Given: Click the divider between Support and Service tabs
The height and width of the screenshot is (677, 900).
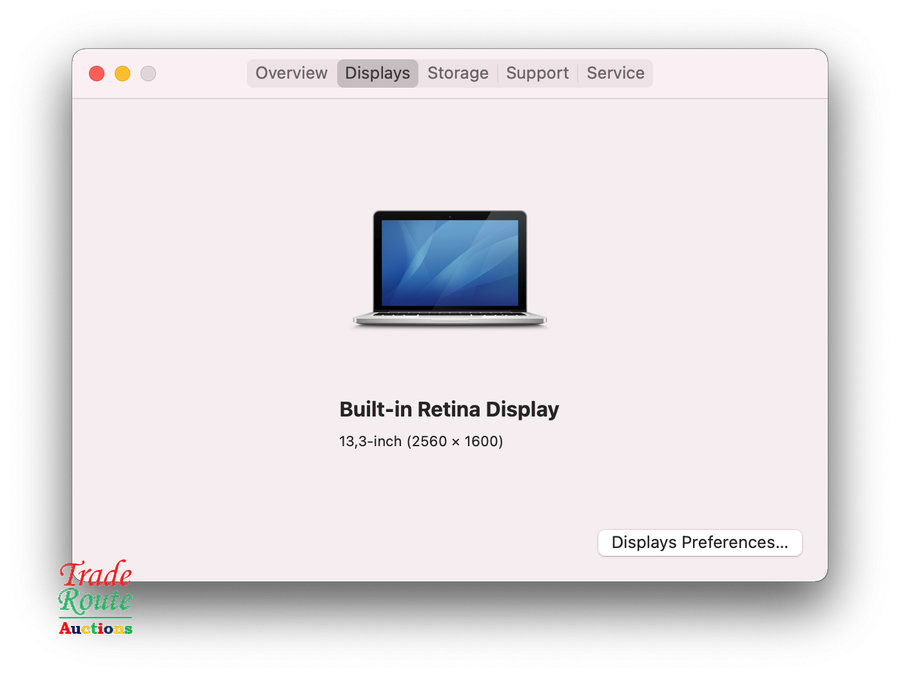Looking at the screenshot, I should click(x=576, y=72).
